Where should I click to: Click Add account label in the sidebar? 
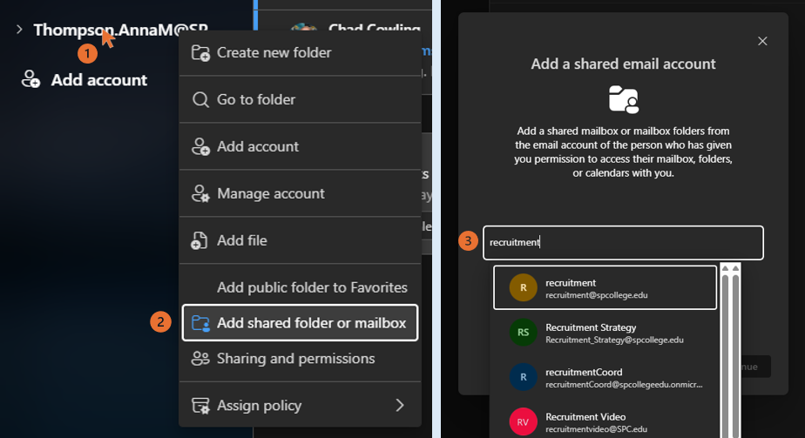(x=99, y=80)
